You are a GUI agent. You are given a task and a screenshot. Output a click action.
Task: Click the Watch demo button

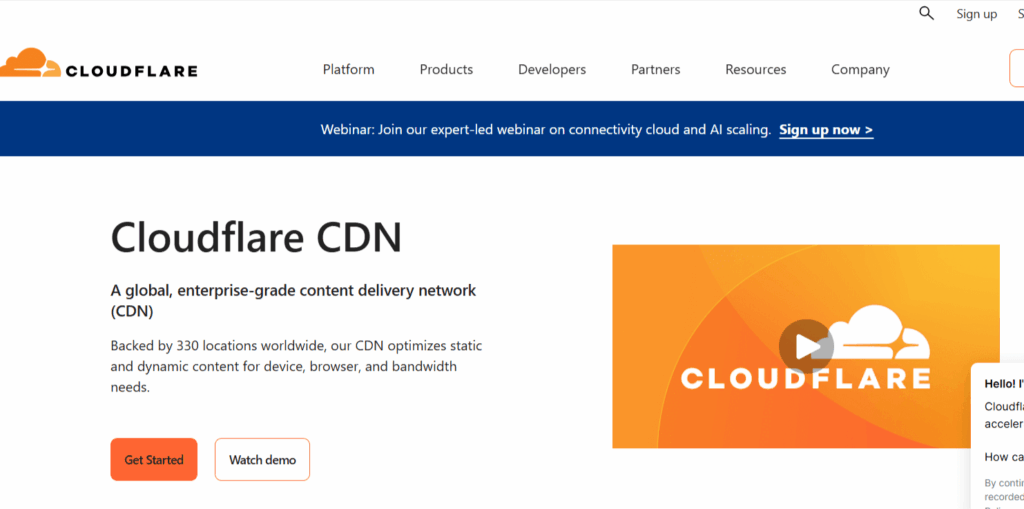click(x=263, y=459)
